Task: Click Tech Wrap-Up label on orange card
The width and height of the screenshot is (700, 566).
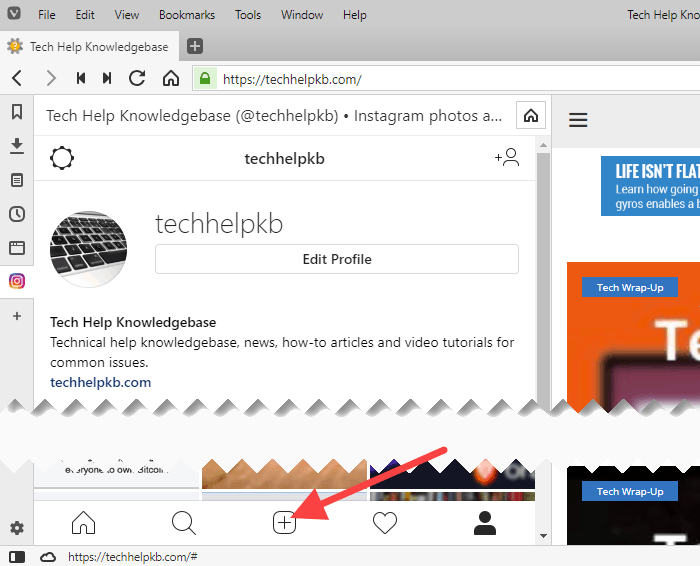Action: click(x=630, y=287)
